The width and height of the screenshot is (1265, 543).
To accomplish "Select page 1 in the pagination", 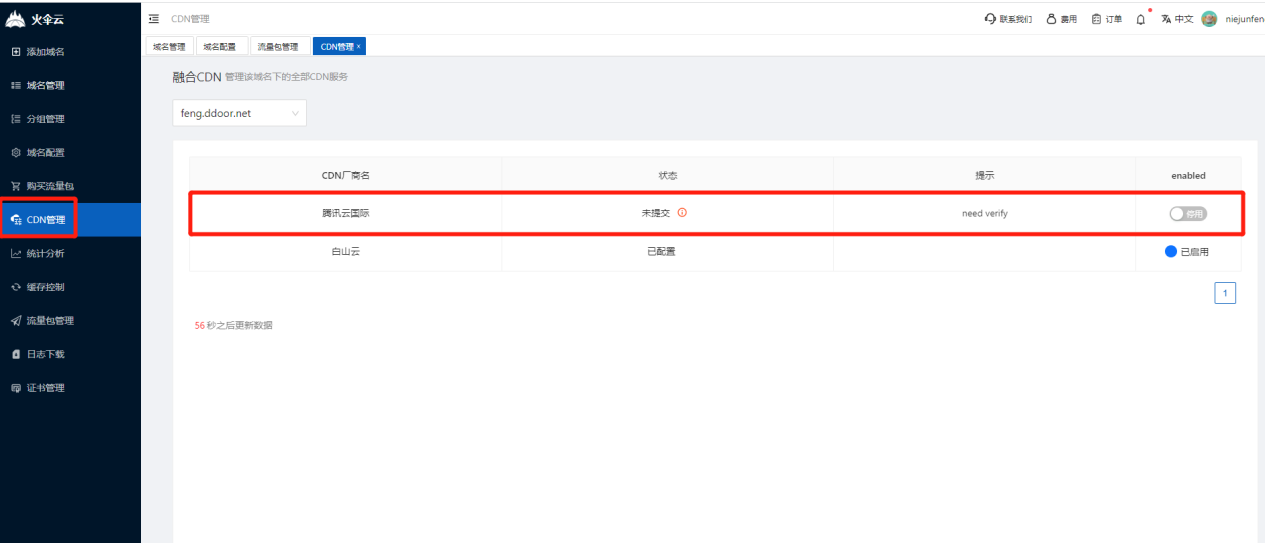I will [x=1225, y=293].
